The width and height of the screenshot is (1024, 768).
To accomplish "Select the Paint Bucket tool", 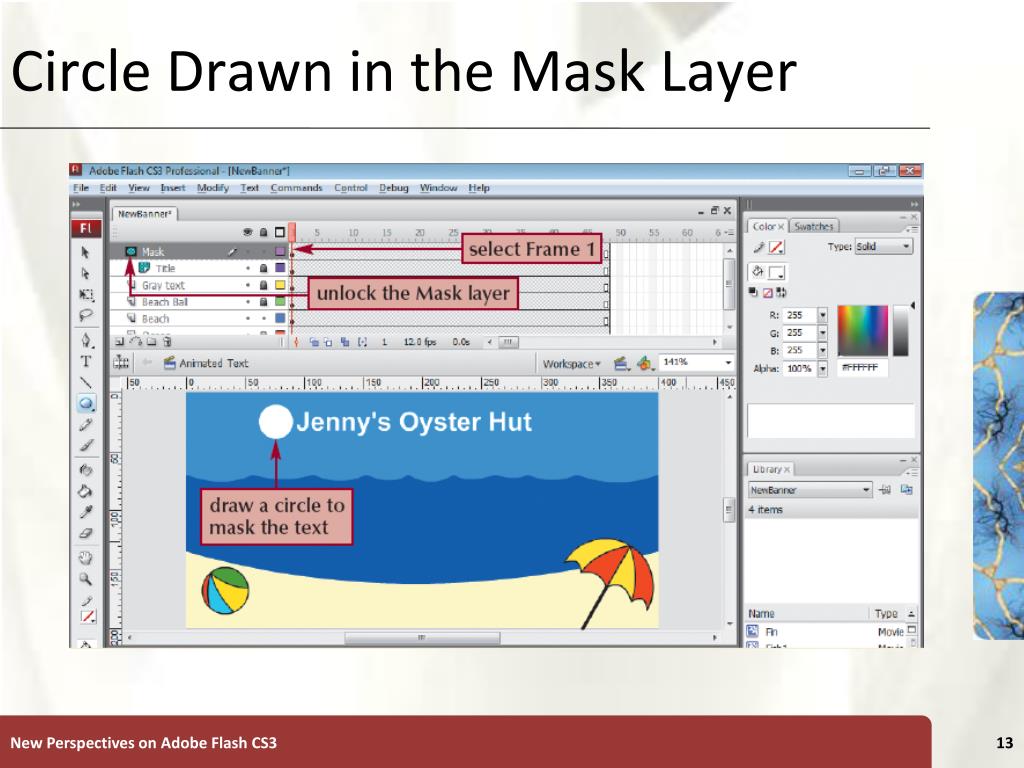I will pos(86,491).
